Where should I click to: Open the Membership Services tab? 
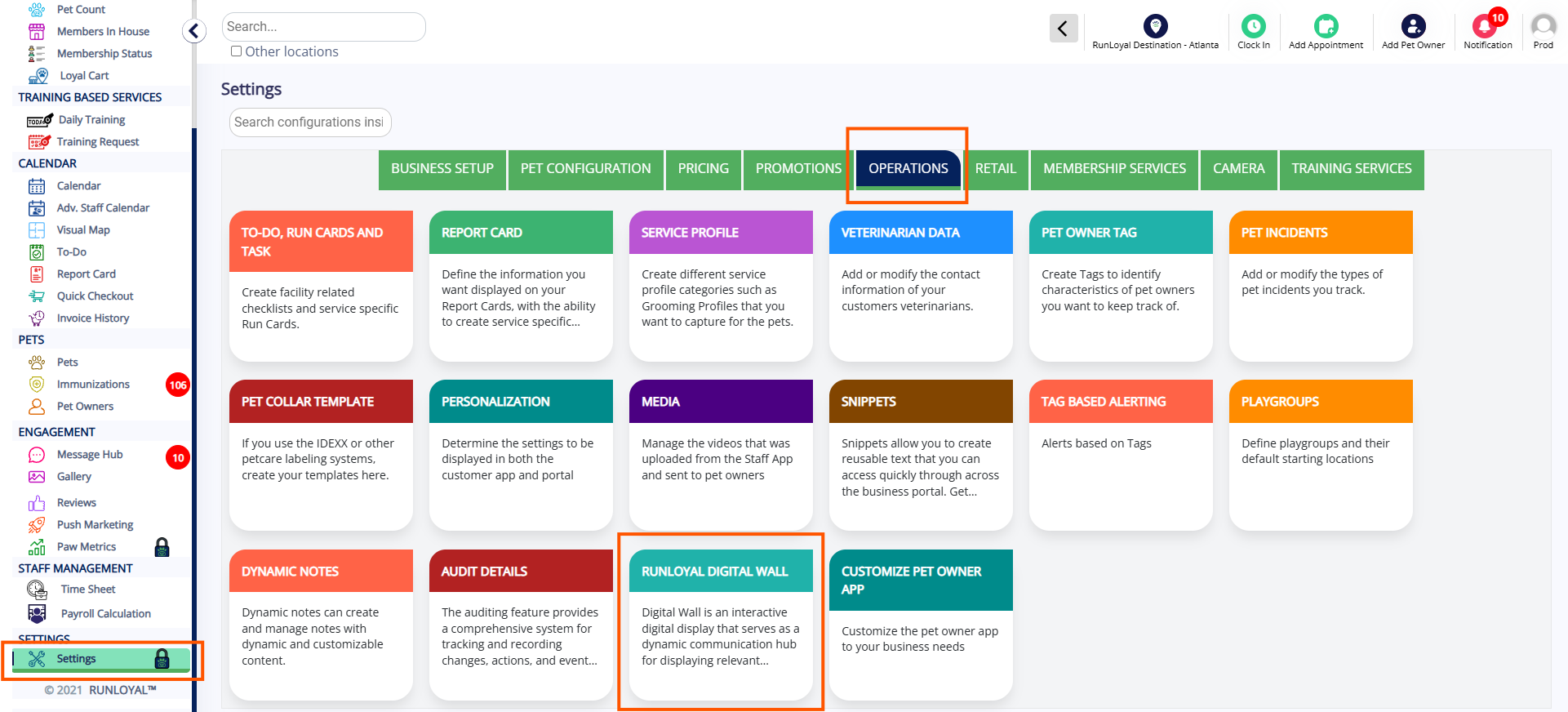click(1115, 170)
